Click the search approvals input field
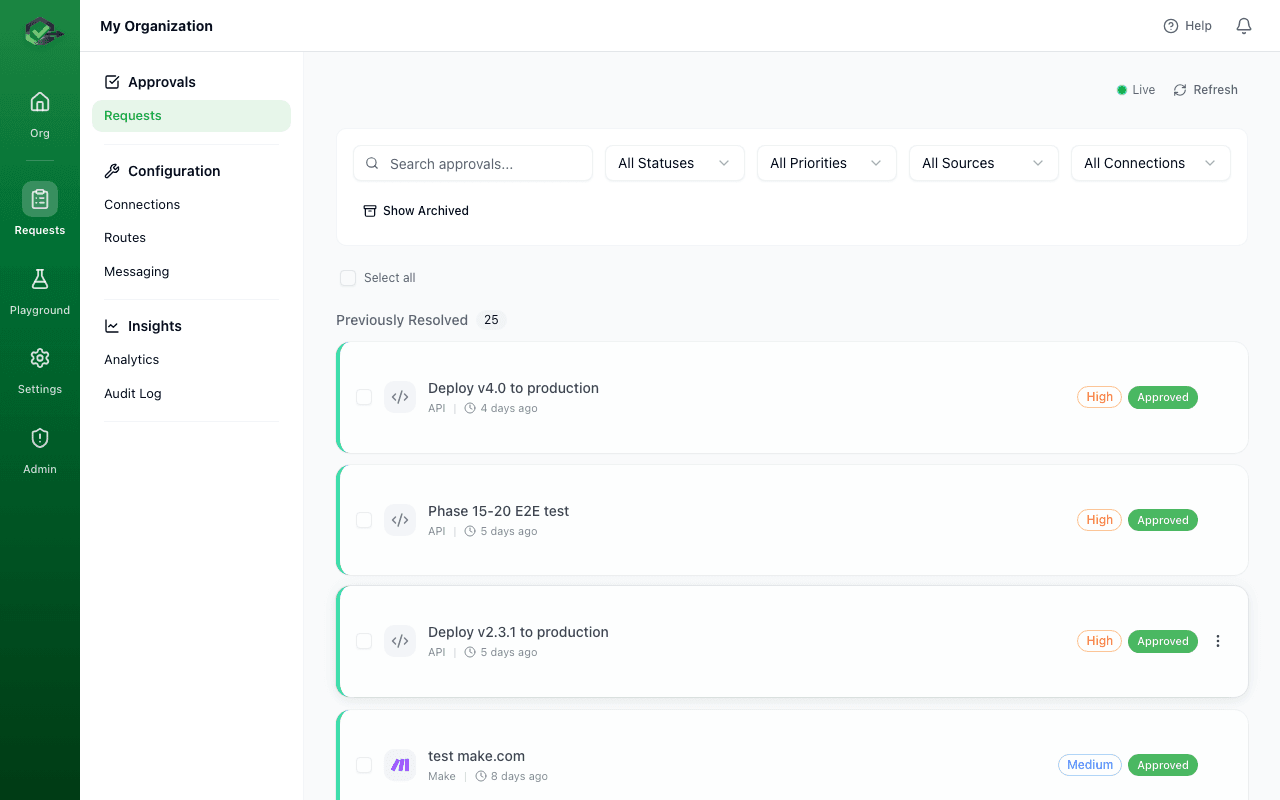The height and width of the screenshot is (800, 1280). [x=473, y=162]
